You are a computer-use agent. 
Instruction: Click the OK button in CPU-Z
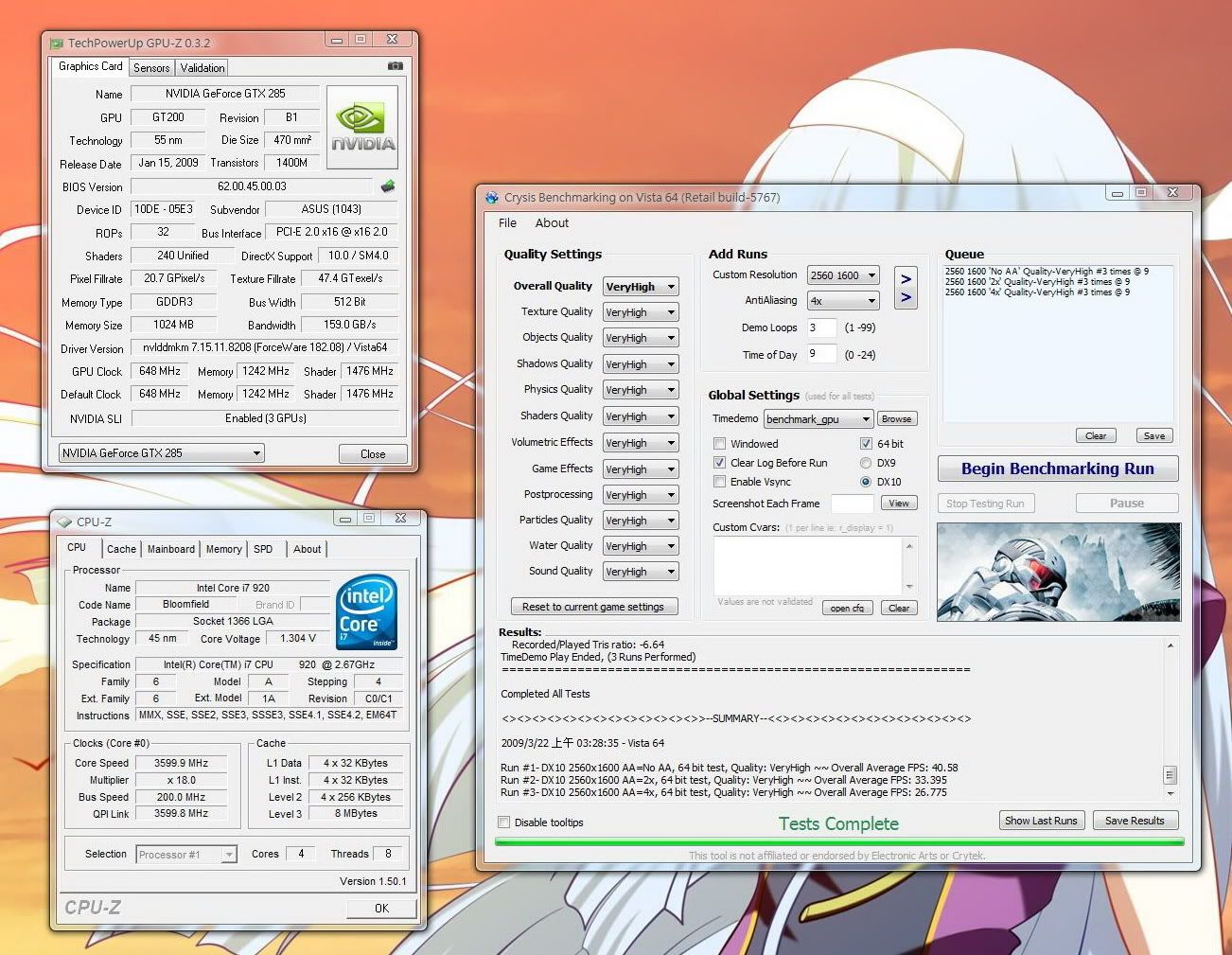(381, 908)
